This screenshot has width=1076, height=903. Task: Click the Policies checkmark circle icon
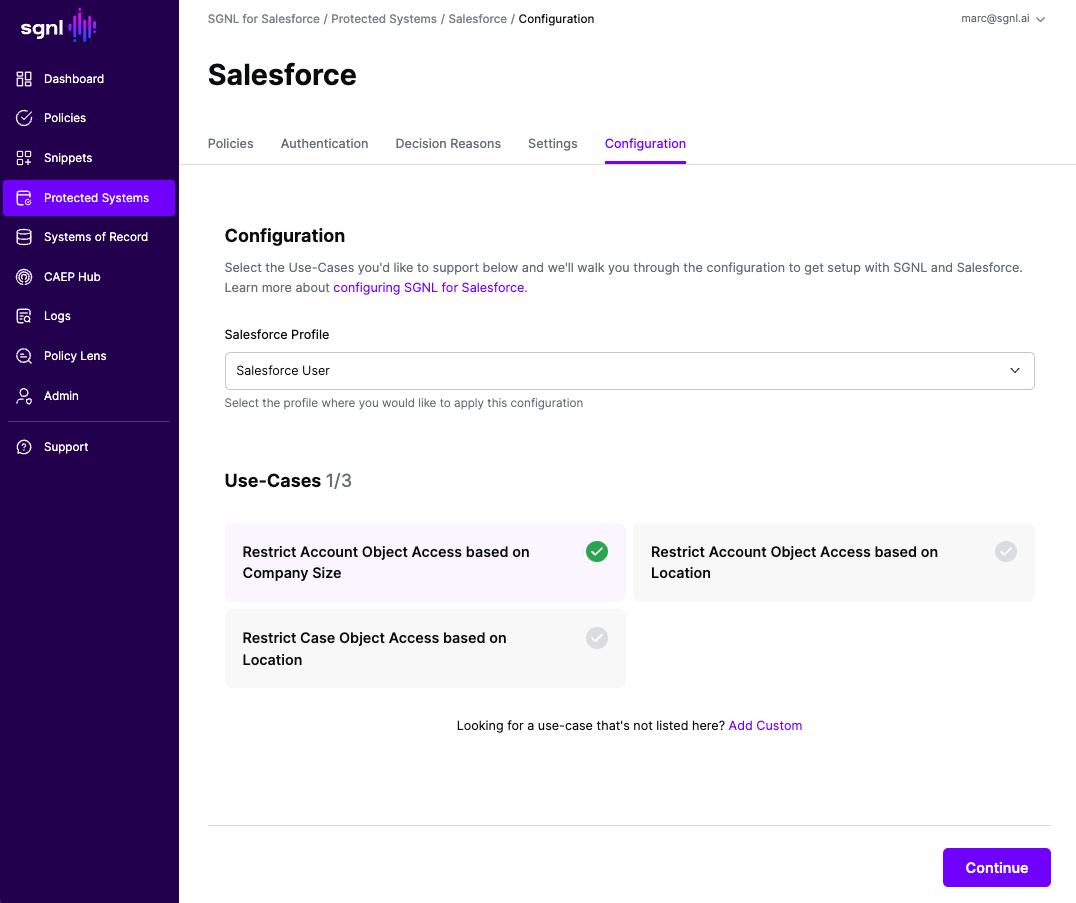(x=24, y=118)
